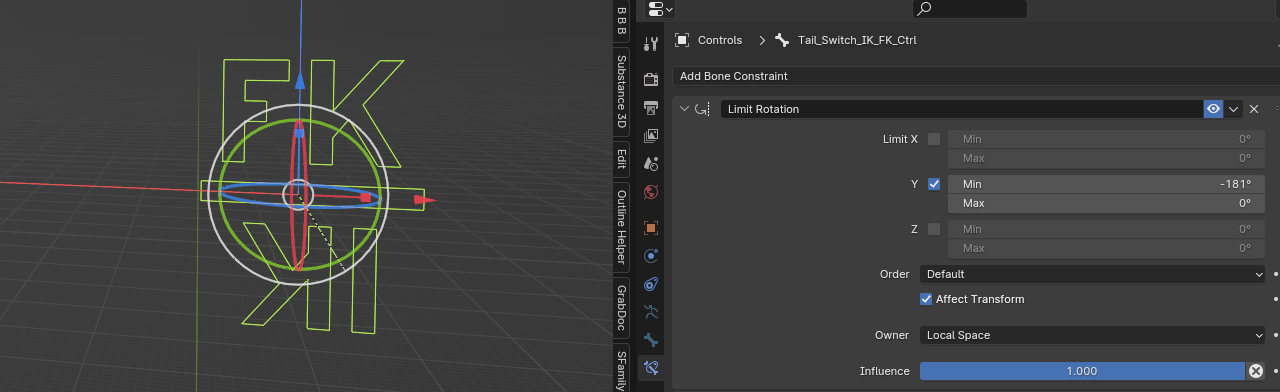Collapse the Limit Rotation constraint panel
The height and width of the screenshot is (392, 1280).
(684, 109)
